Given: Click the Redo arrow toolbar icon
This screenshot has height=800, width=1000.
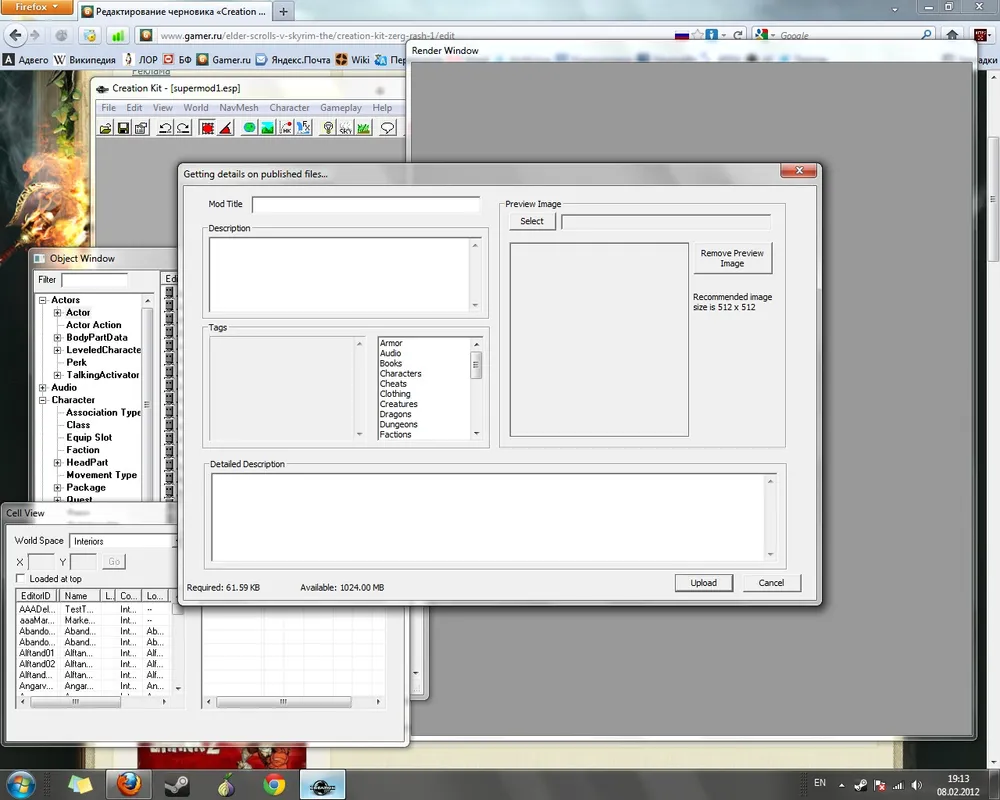Looking at the screenshot, I should point(184,128).
